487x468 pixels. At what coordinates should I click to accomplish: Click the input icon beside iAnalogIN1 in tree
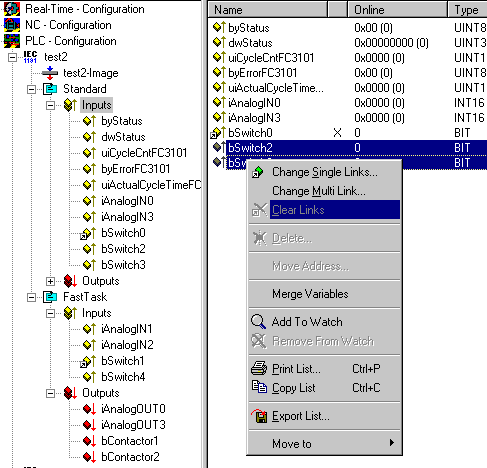[x=89, y=329]
